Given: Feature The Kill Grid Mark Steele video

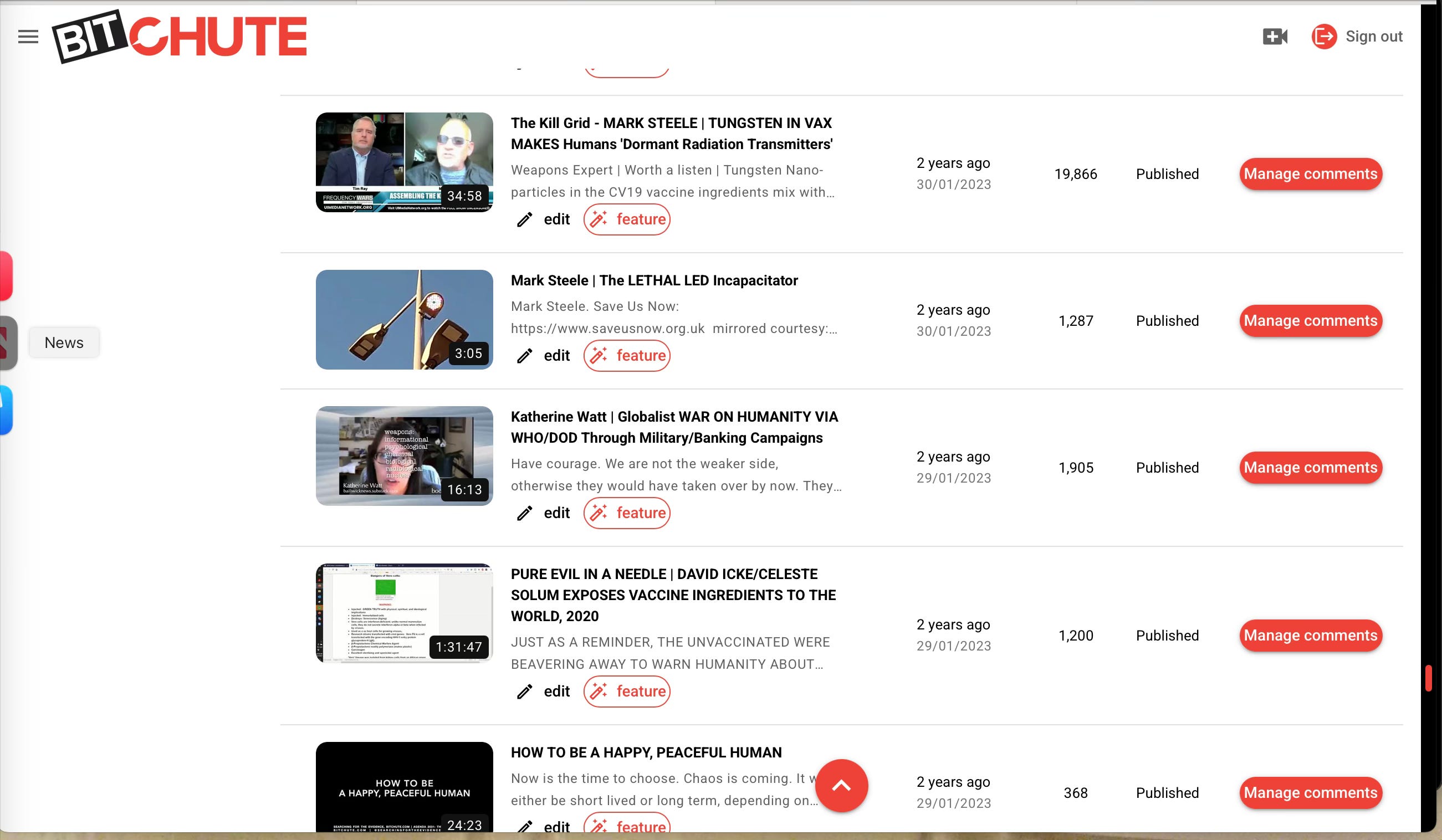Looking at the screenshot, I should click(627, 219).
